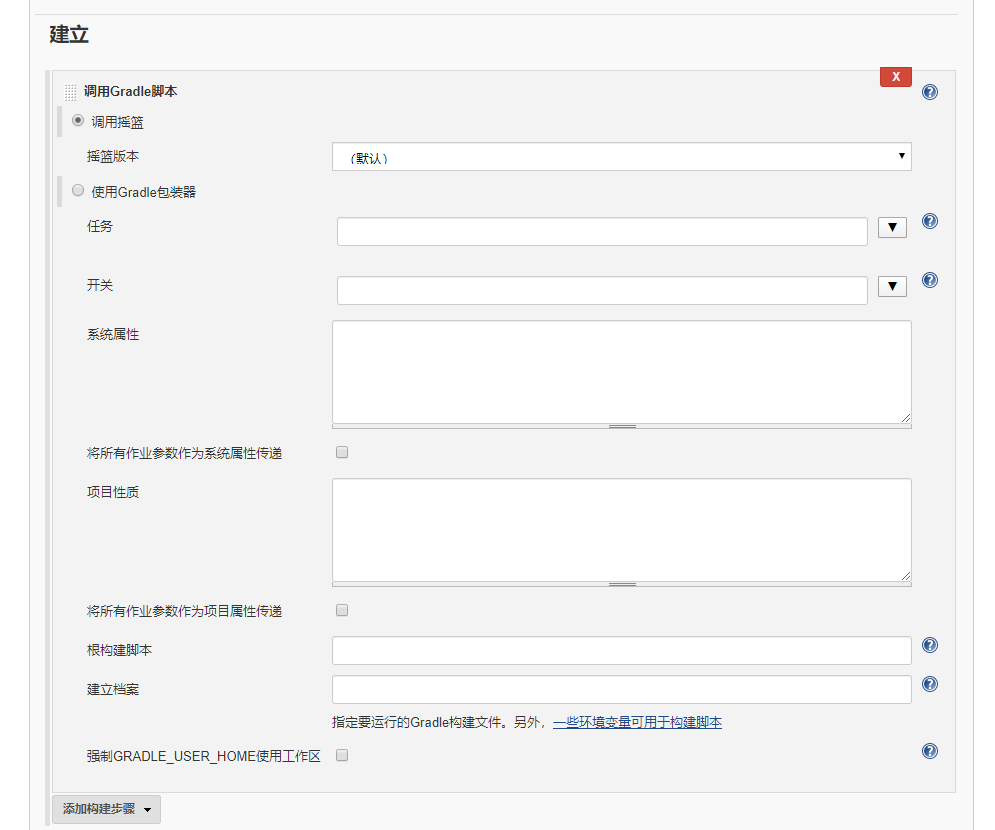Focus the 开关 input field

click(x=602, y=290)
